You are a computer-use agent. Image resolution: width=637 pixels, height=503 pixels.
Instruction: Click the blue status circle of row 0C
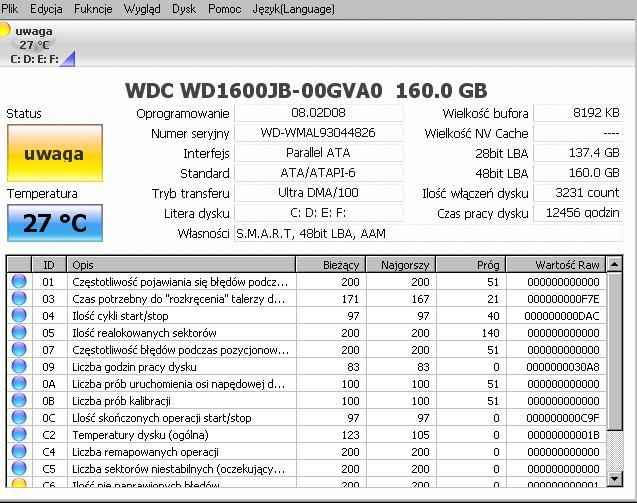pos(19,417)
